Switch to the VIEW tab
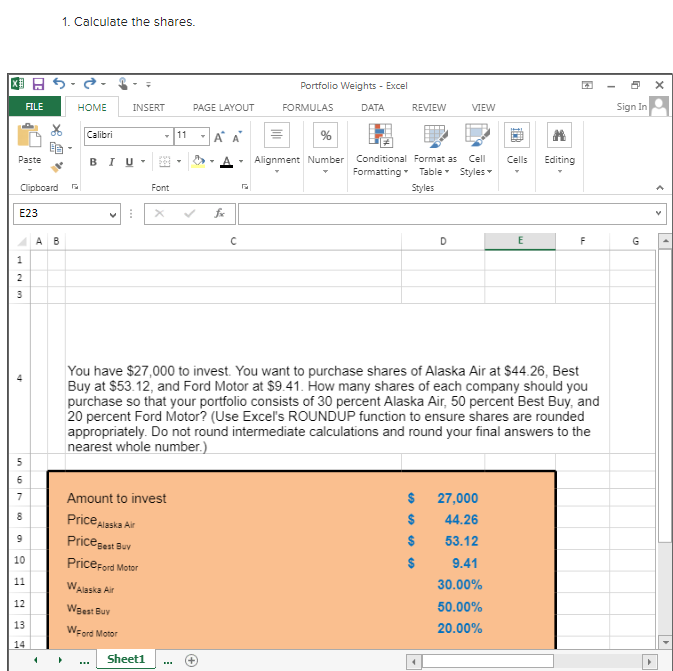This screenshot has height=671, width=673. tap(483, 107)
